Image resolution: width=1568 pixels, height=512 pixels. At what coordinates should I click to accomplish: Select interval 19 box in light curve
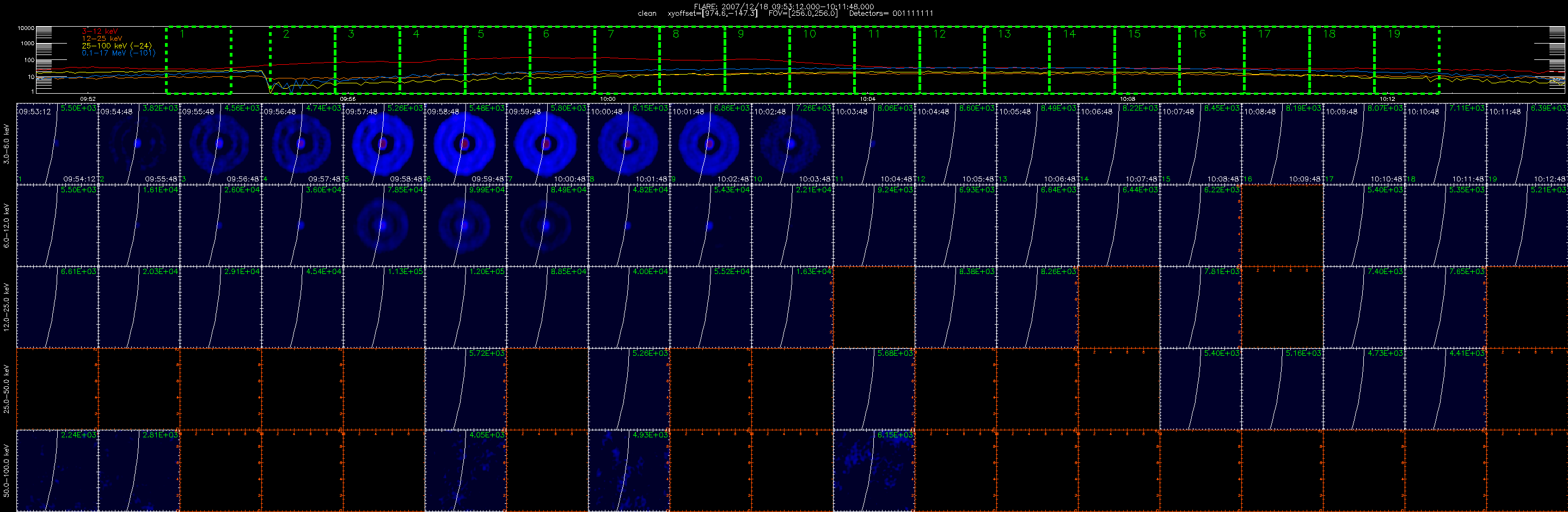click(x=1407, y=60)
